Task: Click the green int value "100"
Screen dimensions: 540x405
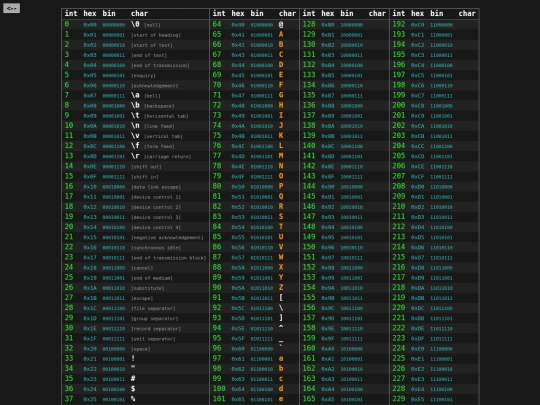Action: tap(219, 389)
